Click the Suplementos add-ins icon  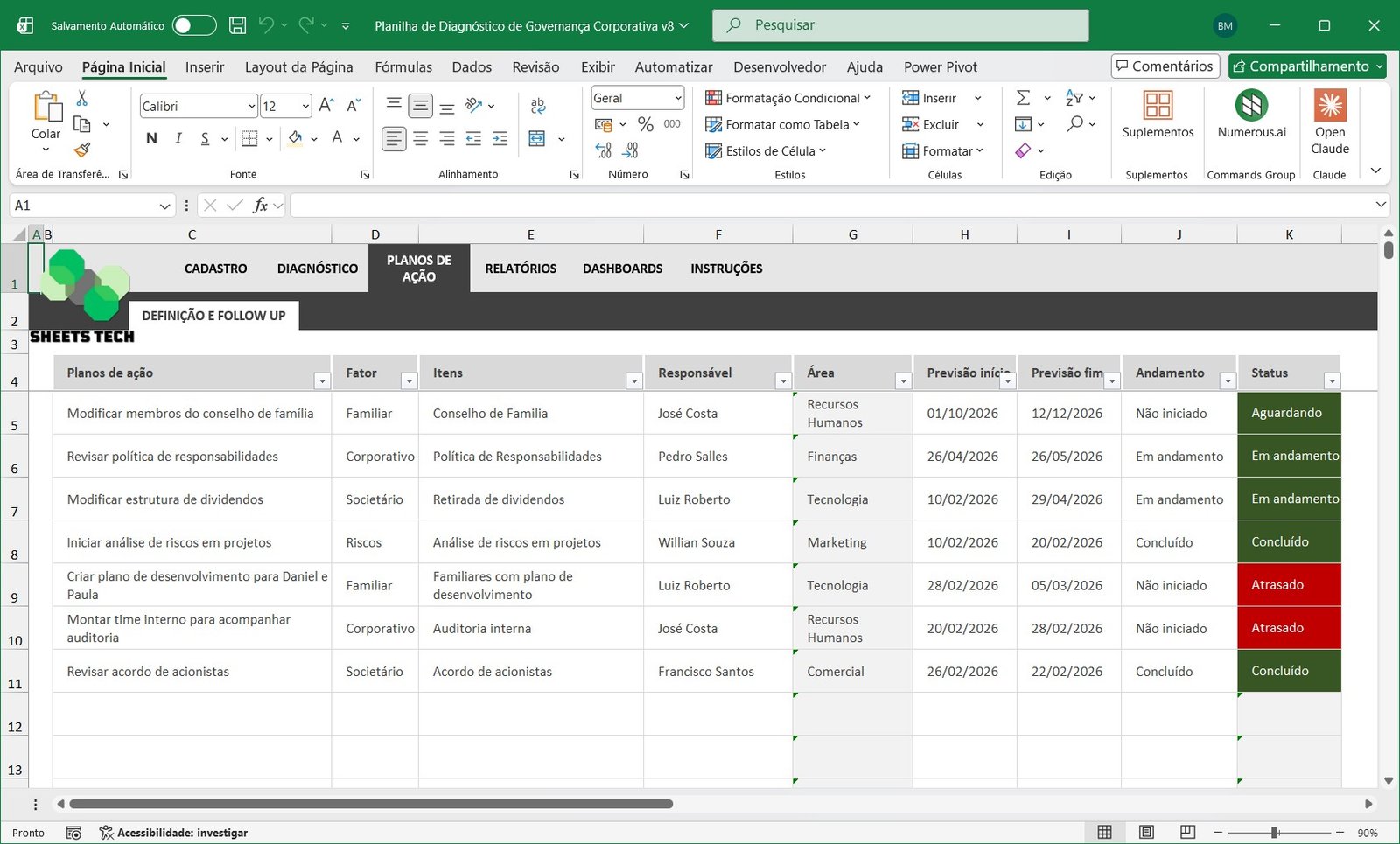[1158, 115]
